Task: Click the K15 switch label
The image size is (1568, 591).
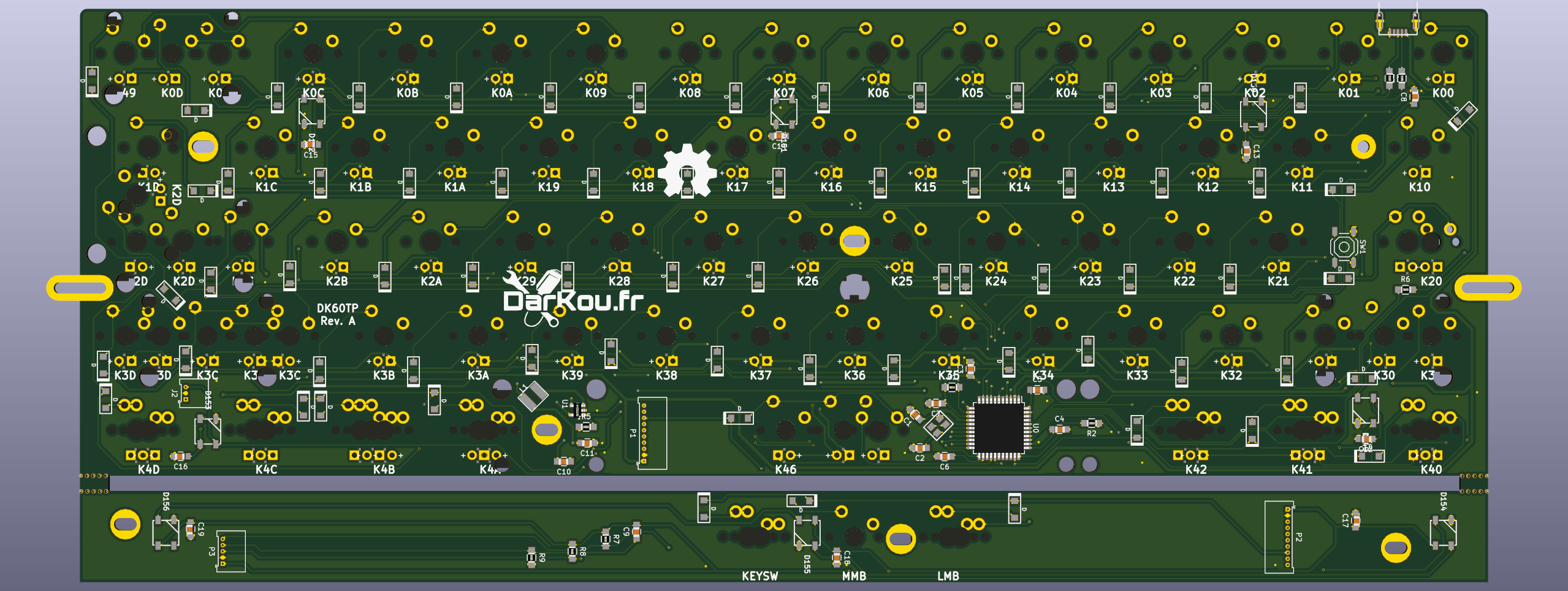Action: click(x=925, y=187)
